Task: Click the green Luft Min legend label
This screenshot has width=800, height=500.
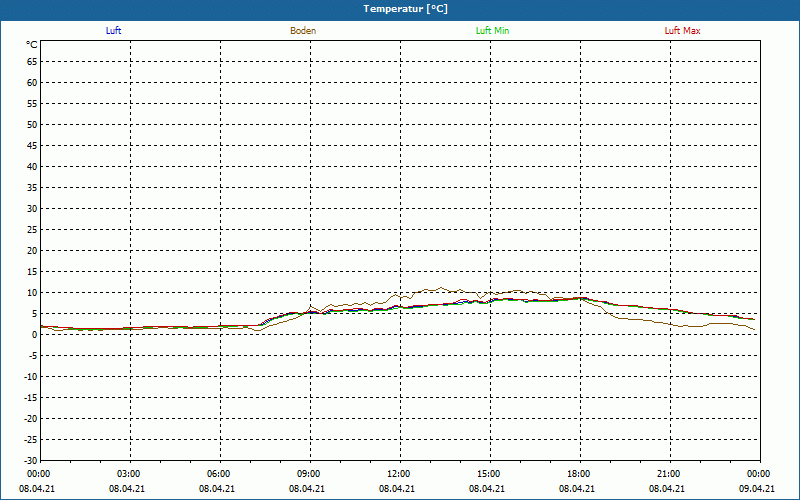Action: (492, 31)
